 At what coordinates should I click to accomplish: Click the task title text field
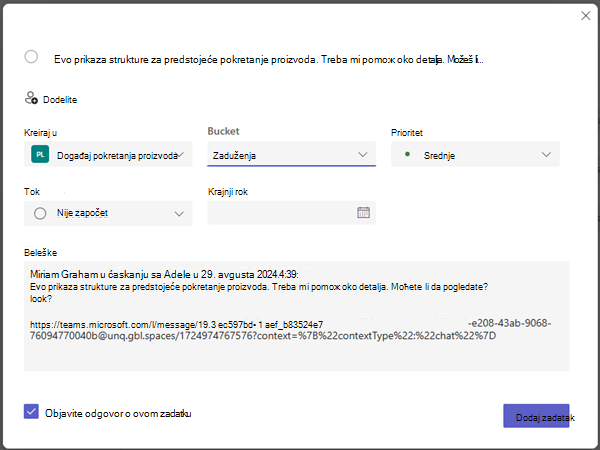tap(269, 59)
